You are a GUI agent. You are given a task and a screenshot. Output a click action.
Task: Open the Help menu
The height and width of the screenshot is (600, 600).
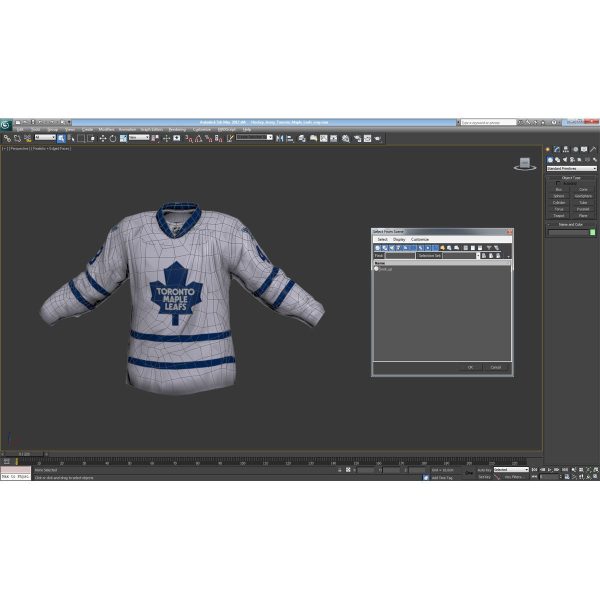pos(247,130)
